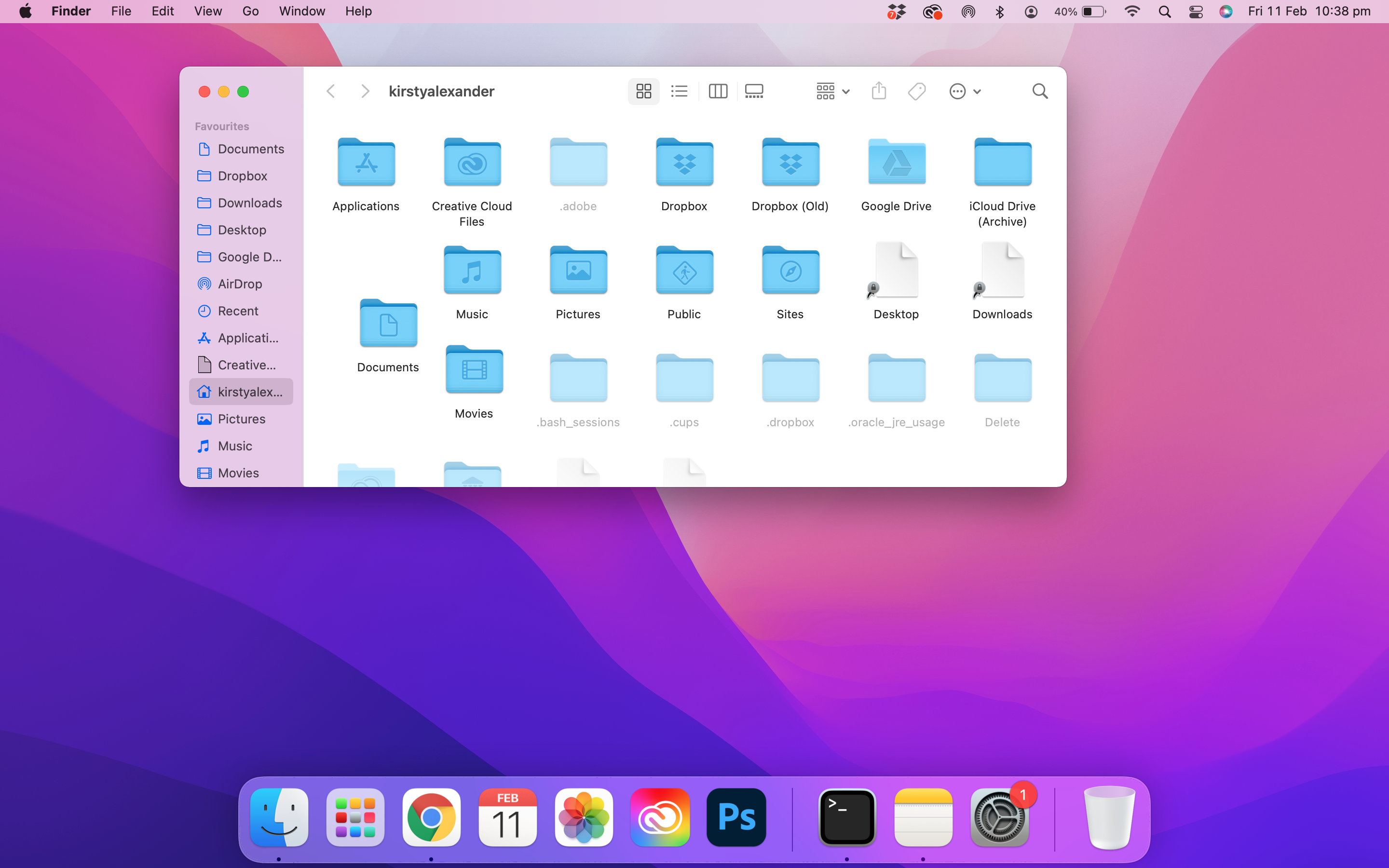
Task: Open the Group By dropdown in toolbar
Action: coord(832,91)
